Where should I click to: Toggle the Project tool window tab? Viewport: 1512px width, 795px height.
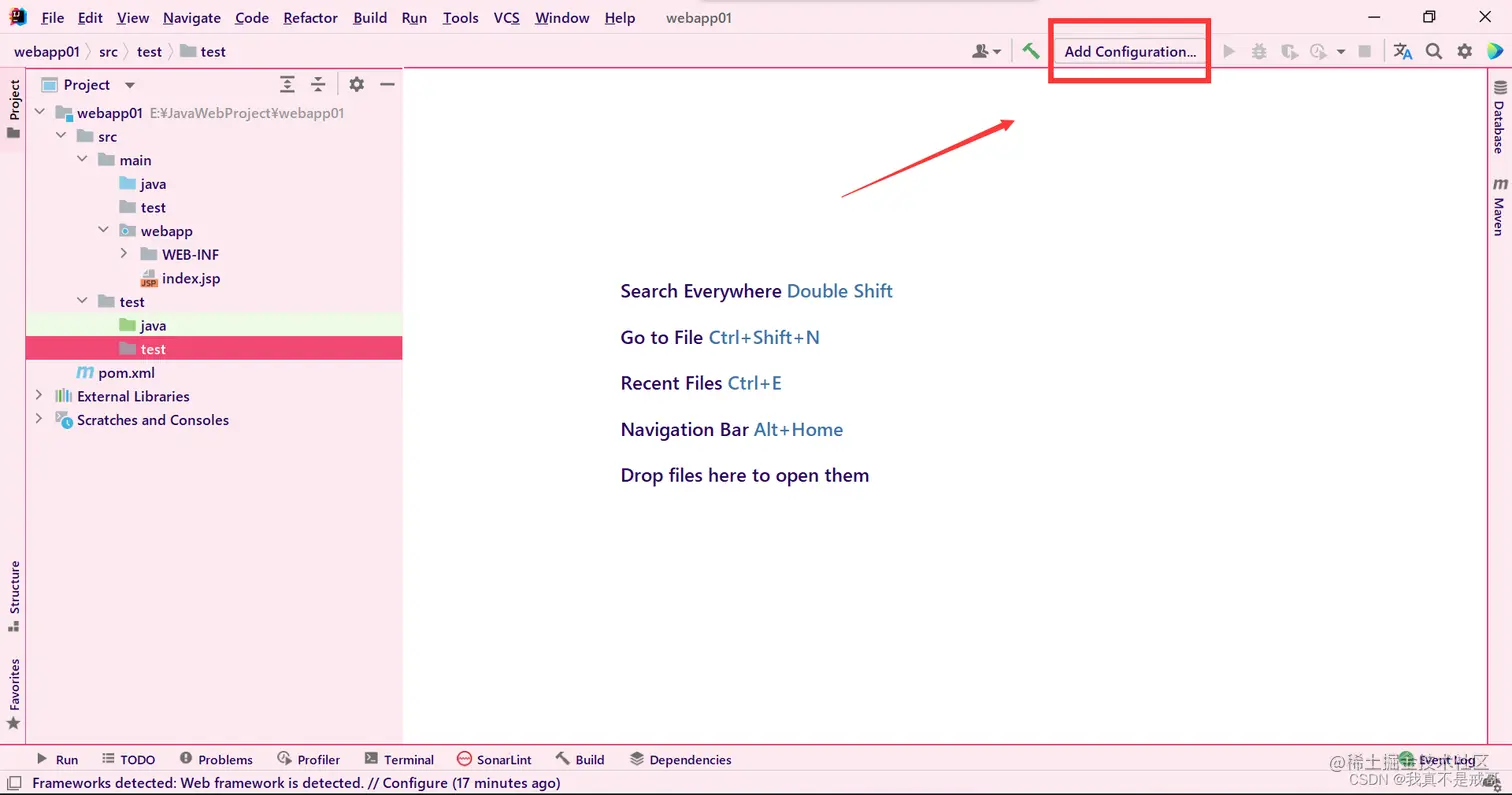pyautogui.click(x=13, y=109)
